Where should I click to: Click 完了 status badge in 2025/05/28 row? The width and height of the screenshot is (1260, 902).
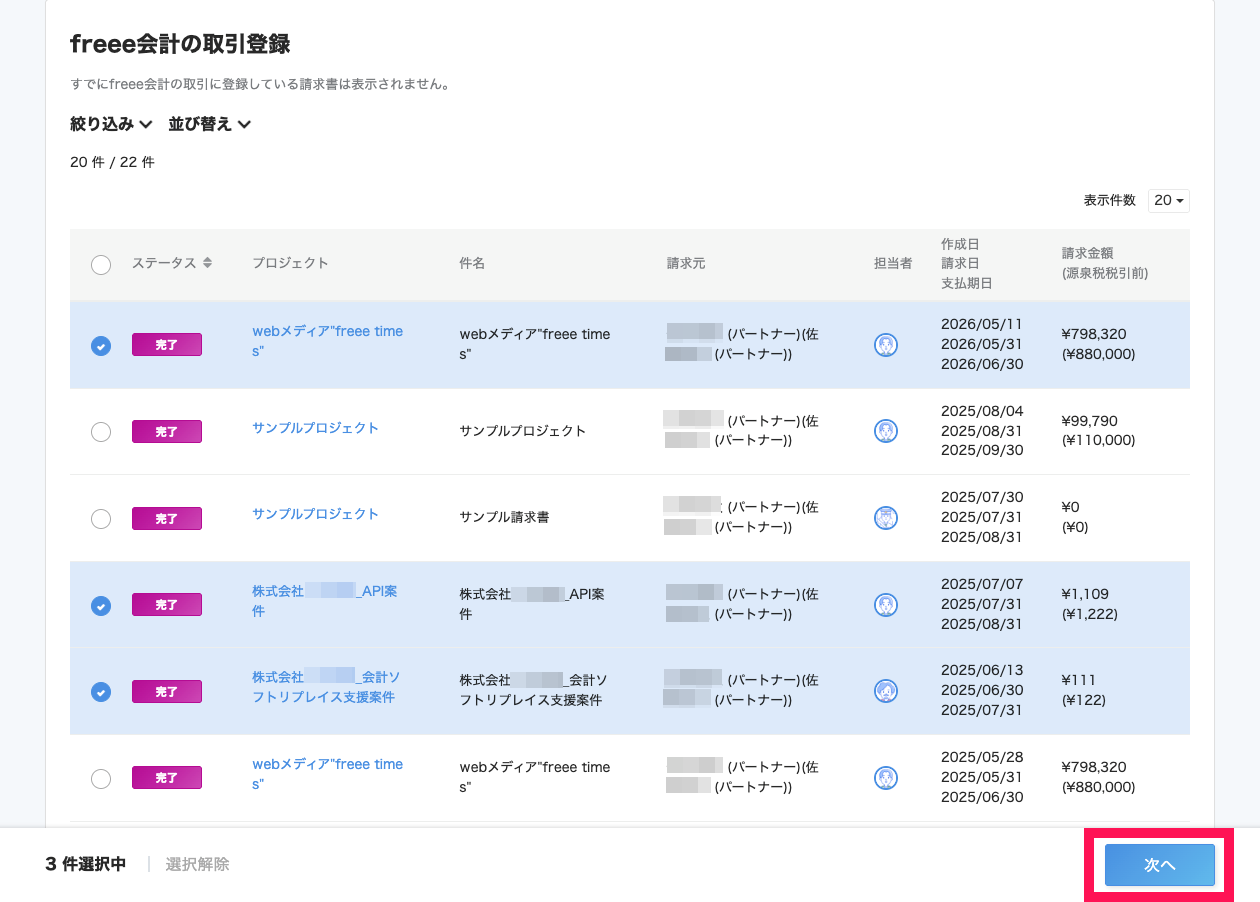point(167,778)
